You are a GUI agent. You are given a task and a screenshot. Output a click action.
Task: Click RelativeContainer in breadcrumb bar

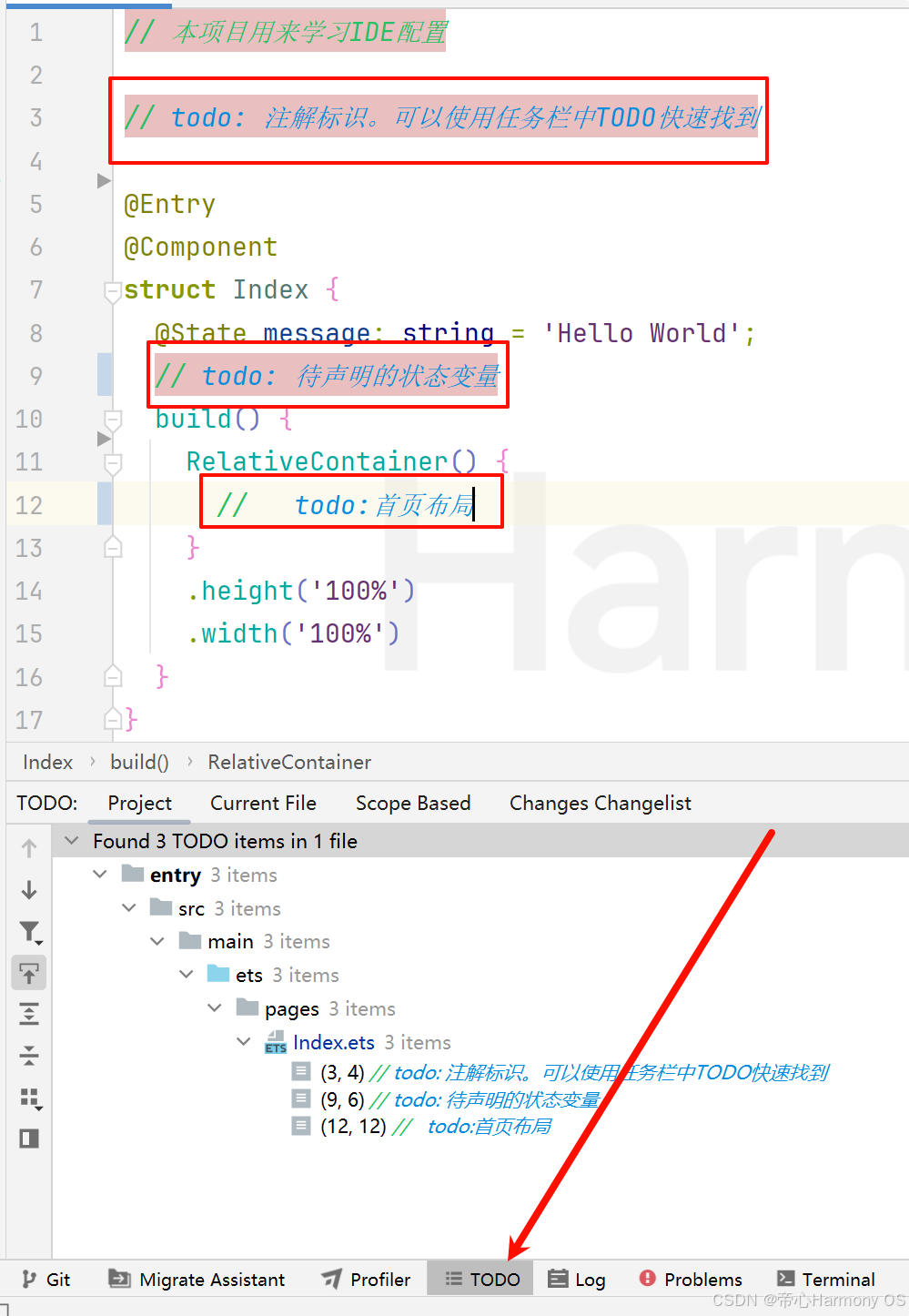pyautogui.click(x=289, y=763)
